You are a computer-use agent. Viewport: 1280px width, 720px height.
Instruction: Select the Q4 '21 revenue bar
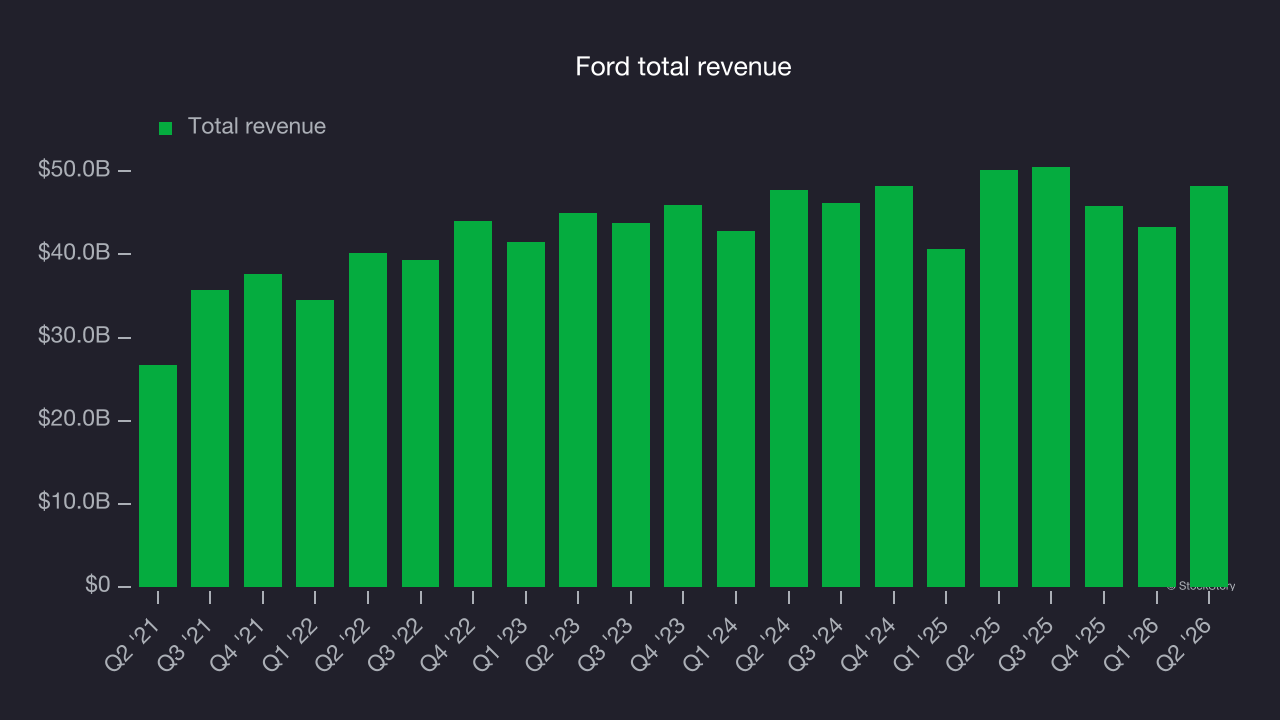(x=263, y=430)
